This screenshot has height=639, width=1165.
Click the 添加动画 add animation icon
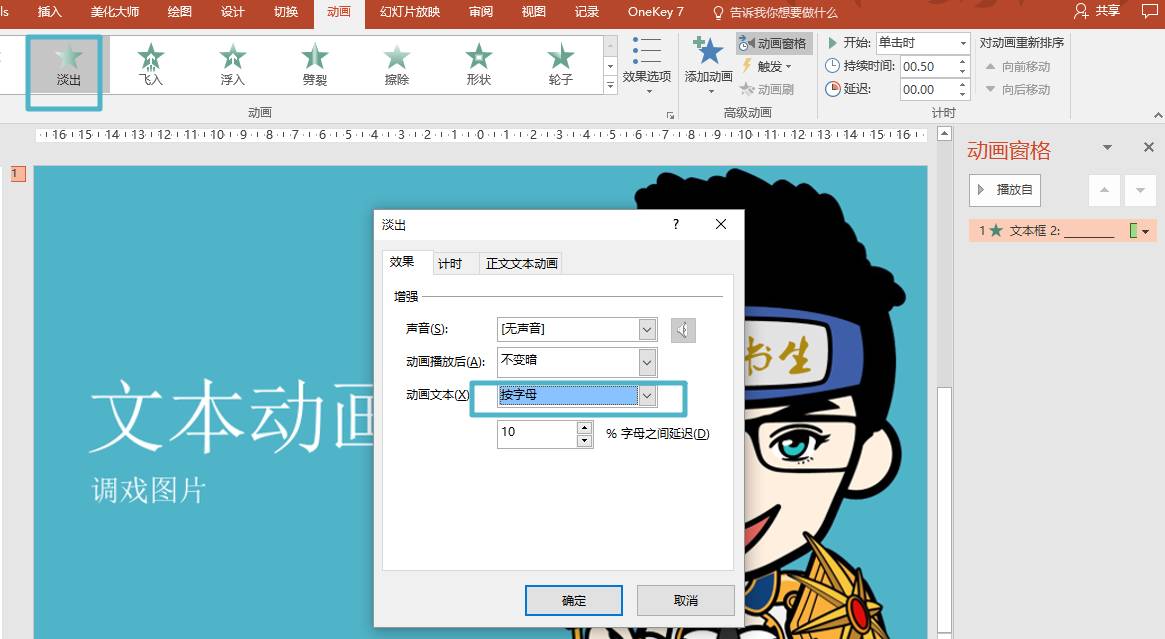click(708, 52)
